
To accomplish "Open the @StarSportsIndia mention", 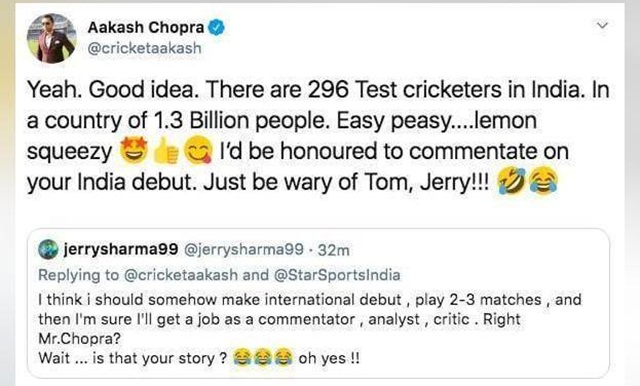I will click(x=337, y=275).
